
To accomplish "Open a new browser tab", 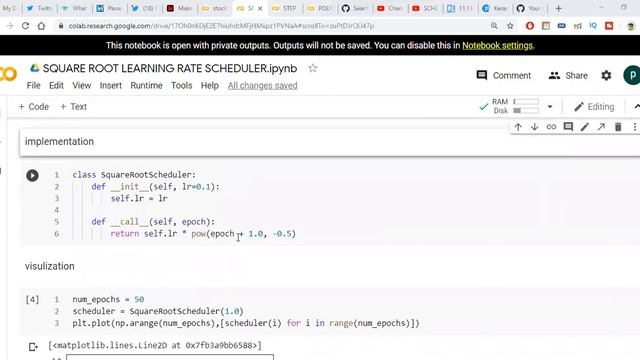I will pos(558,8).
